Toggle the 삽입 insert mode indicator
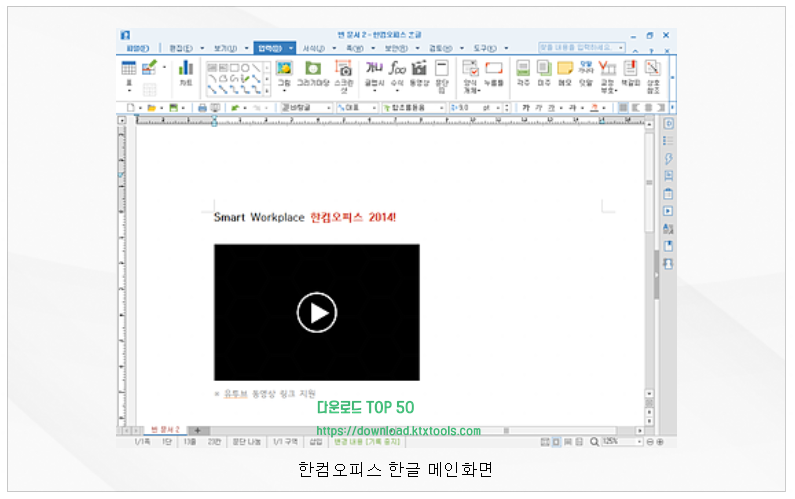The width and height of the screenshot is (795, 499). pos(316,442)
